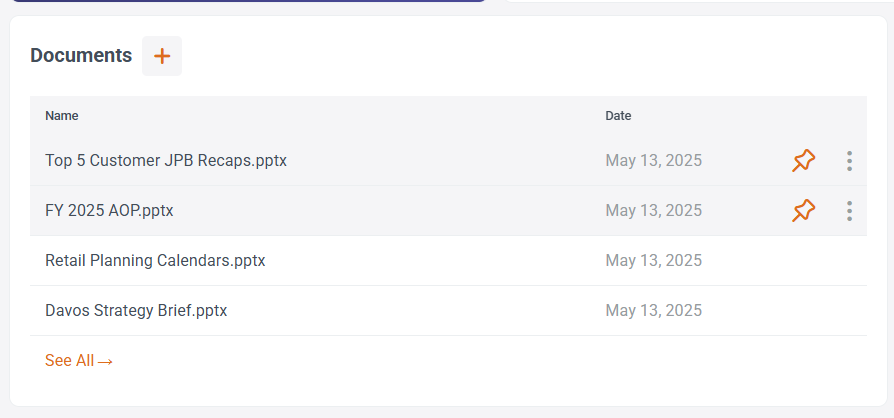
Task: Unpin Top 5 Customer JPB Recaps document
Action: click(x=803, y=161)
